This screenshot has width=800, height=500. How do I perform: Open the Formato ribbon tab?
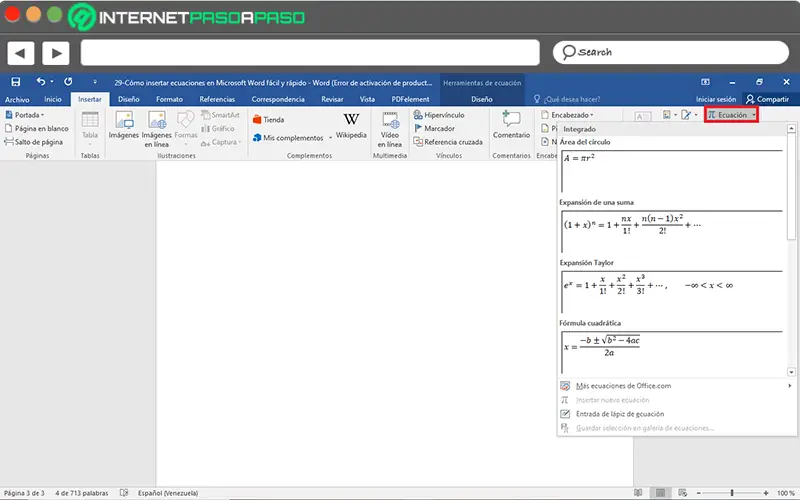click(x=169, y=99)
